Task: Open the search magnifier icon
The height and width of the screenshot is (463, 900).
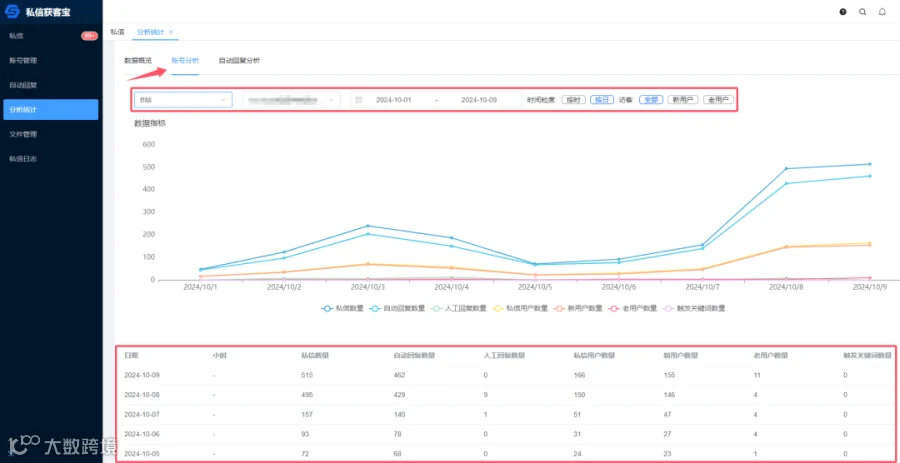Action: (x=863, y=11)
